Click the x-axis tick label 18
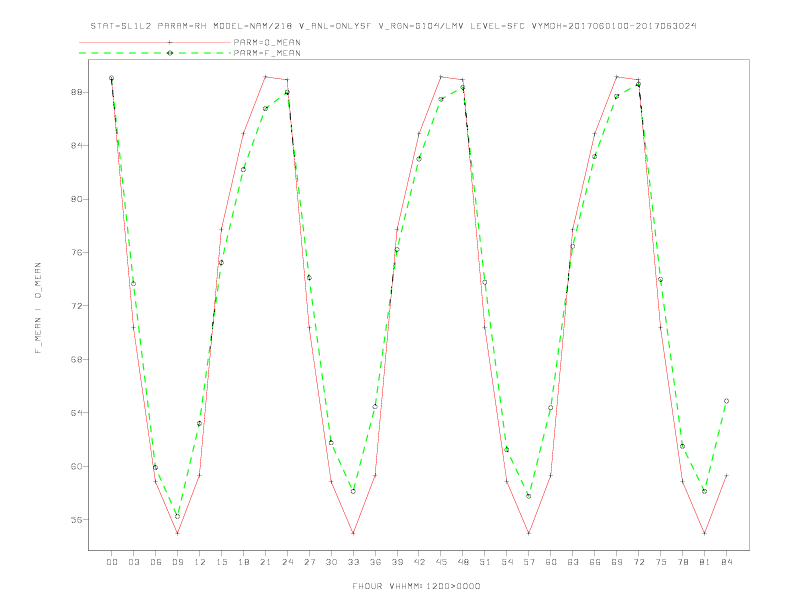 (x=243, y=562)
